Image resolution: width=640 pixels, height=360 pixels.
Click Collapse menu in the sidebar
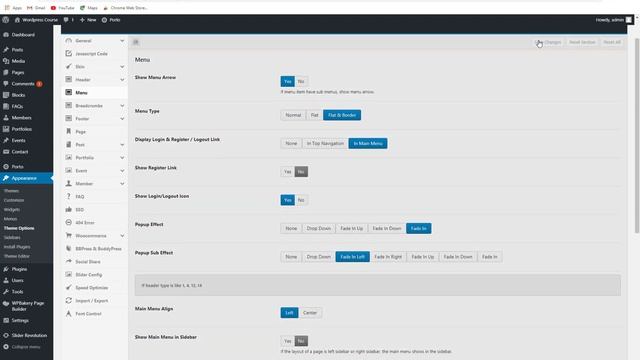[x=26, y=347]
